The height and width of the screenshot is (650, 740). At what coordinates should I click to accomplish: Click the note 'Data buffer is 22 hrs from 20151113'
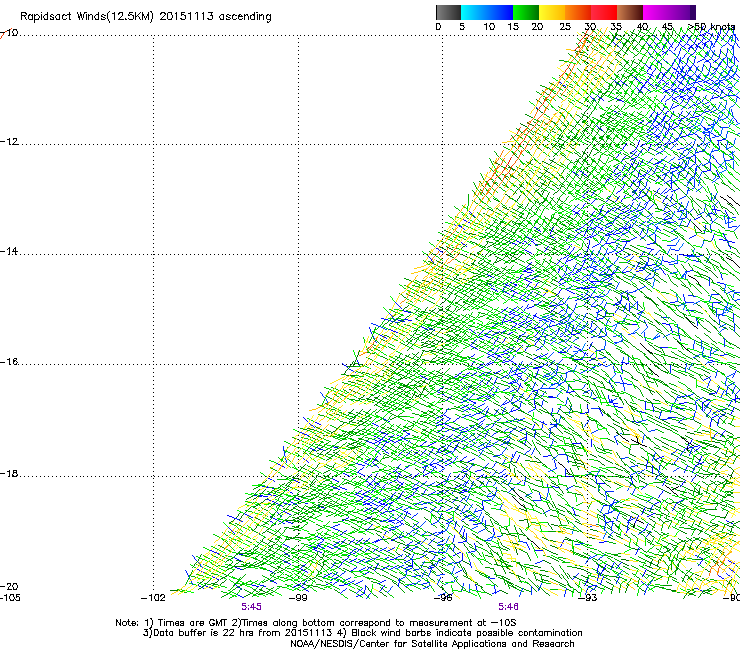tap(242, 633)
